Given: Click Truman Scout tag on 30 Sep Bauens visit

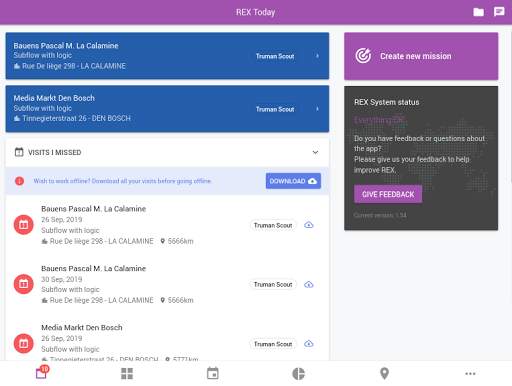Looking at the screenshot, I should (x=273, y=285).
